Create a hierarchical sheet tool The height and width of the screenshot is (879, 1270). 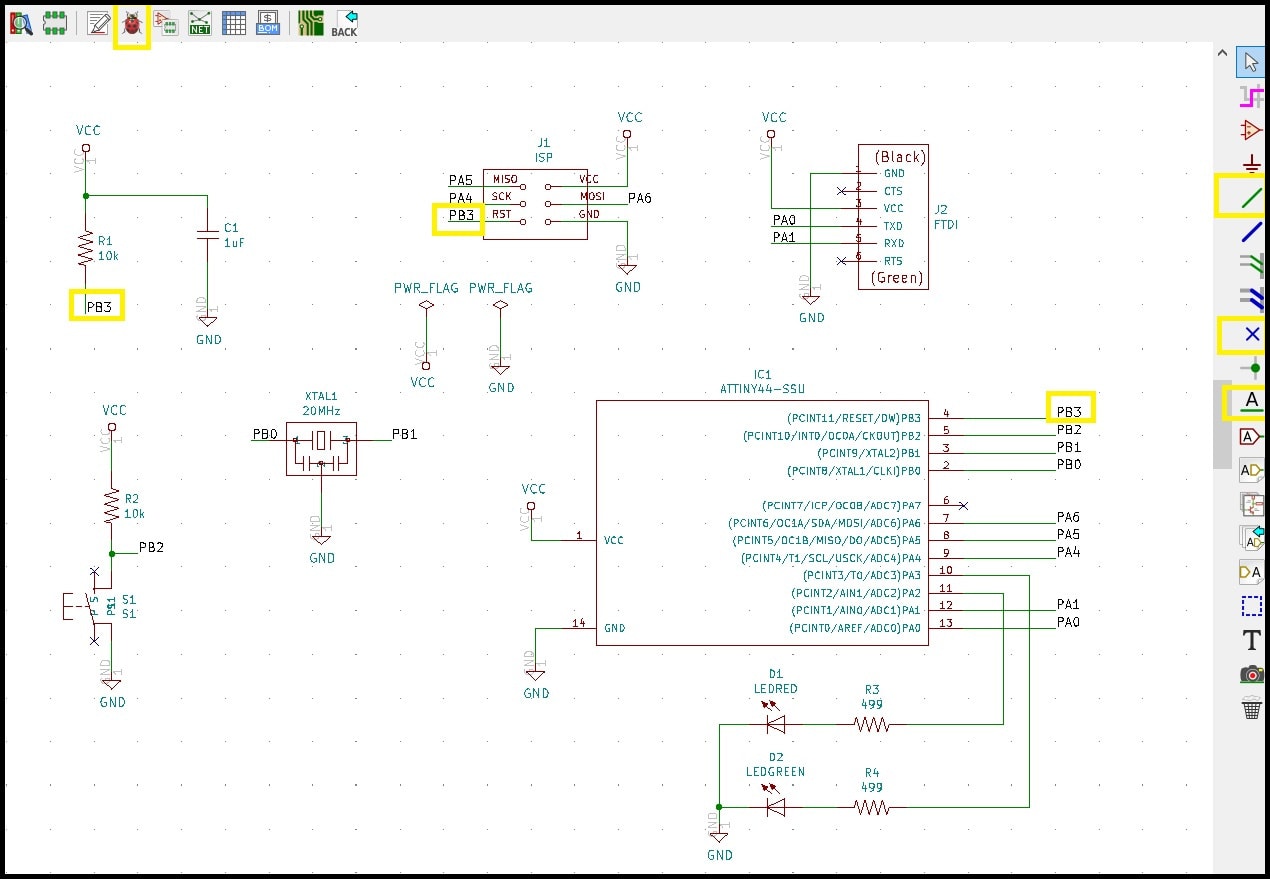click(1251, 504)
